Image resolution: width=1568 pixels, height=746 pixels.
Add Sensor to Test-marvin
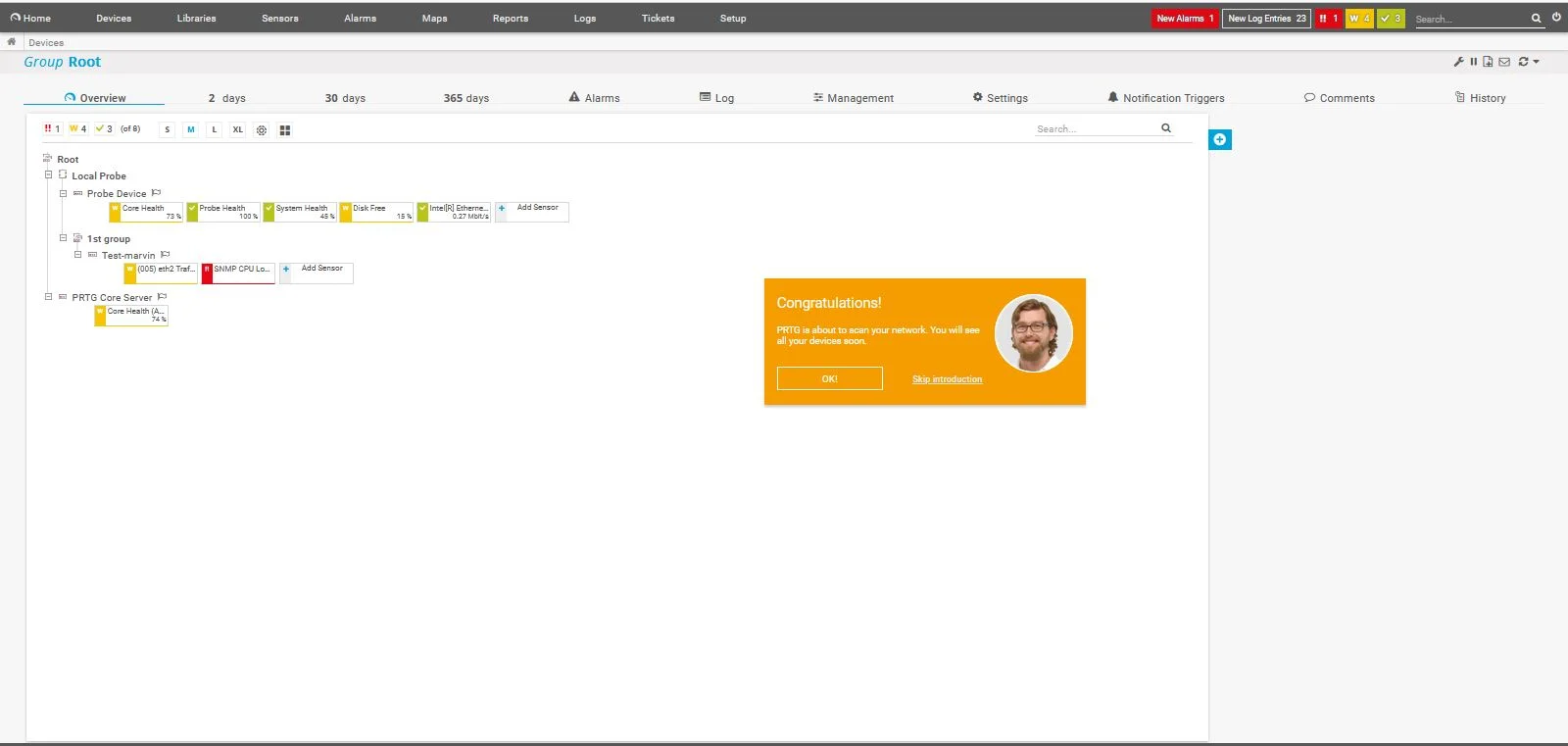[316, 274]
